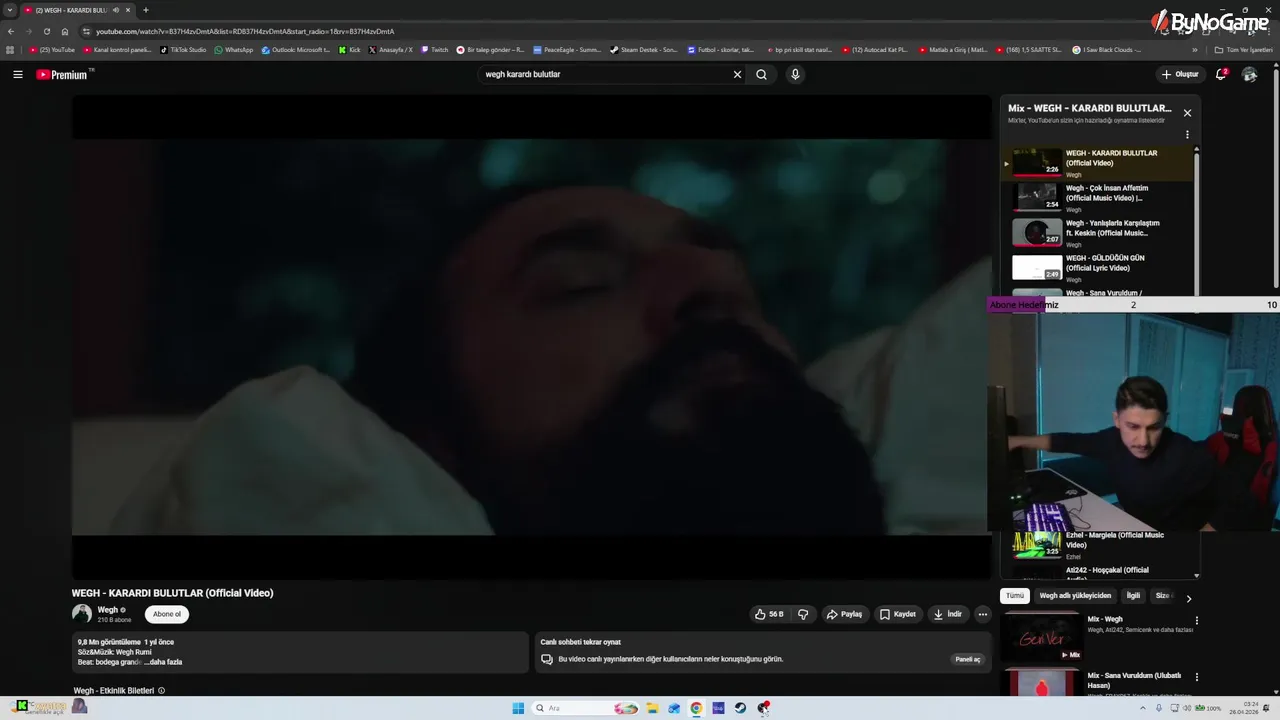The height and width of the screenshot is (720, 1280).
Task: Go to YouTube Premium home logo
Action: coord(64,74)
